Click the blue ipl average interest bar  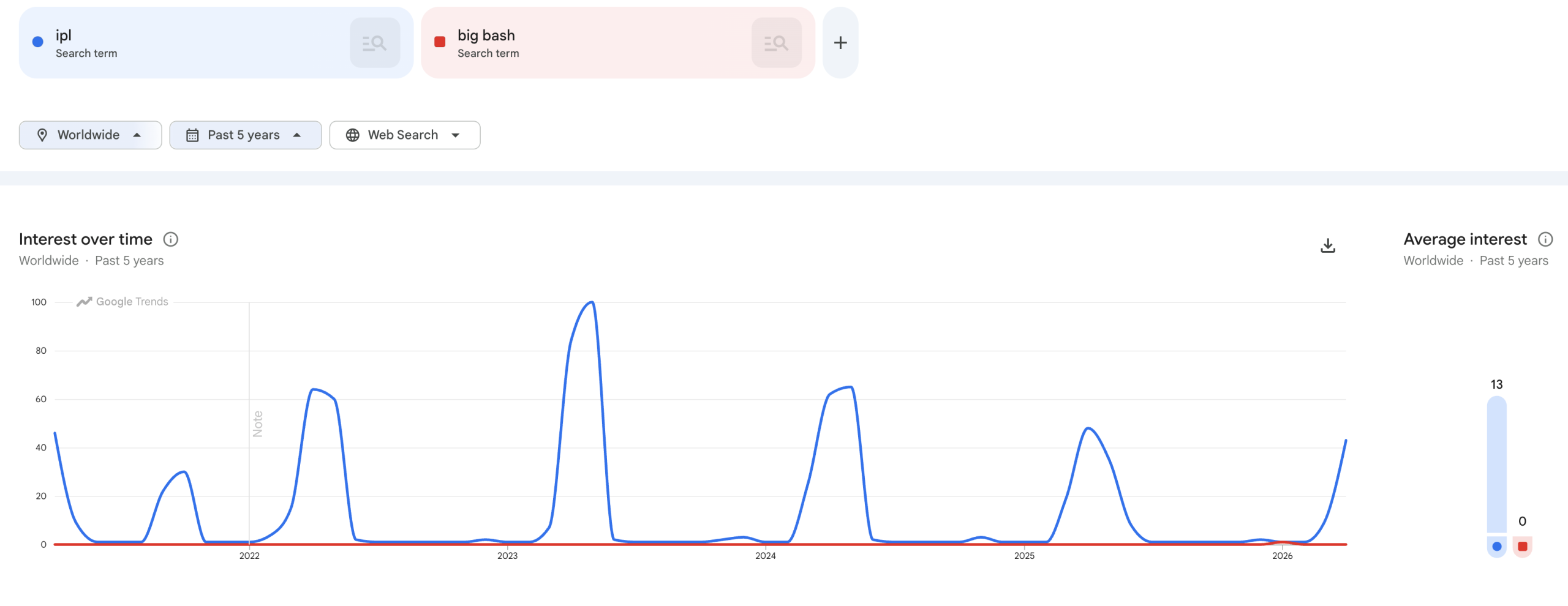pos(1497,465)
